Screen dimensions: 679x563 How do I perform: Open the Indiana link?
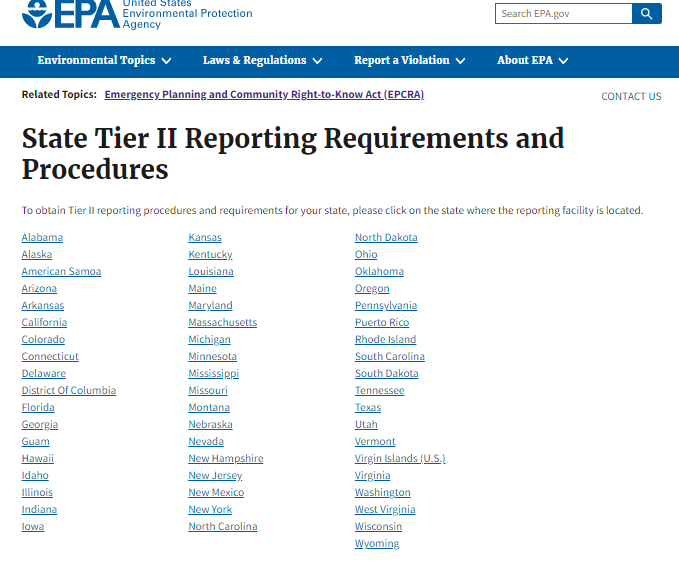39,509
